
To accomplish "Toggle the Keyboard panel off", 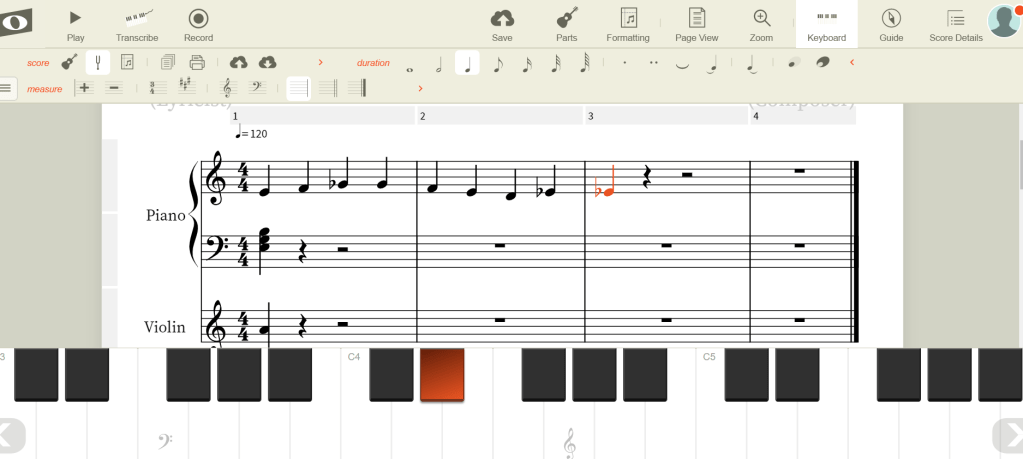I will (x=826, y=24).
